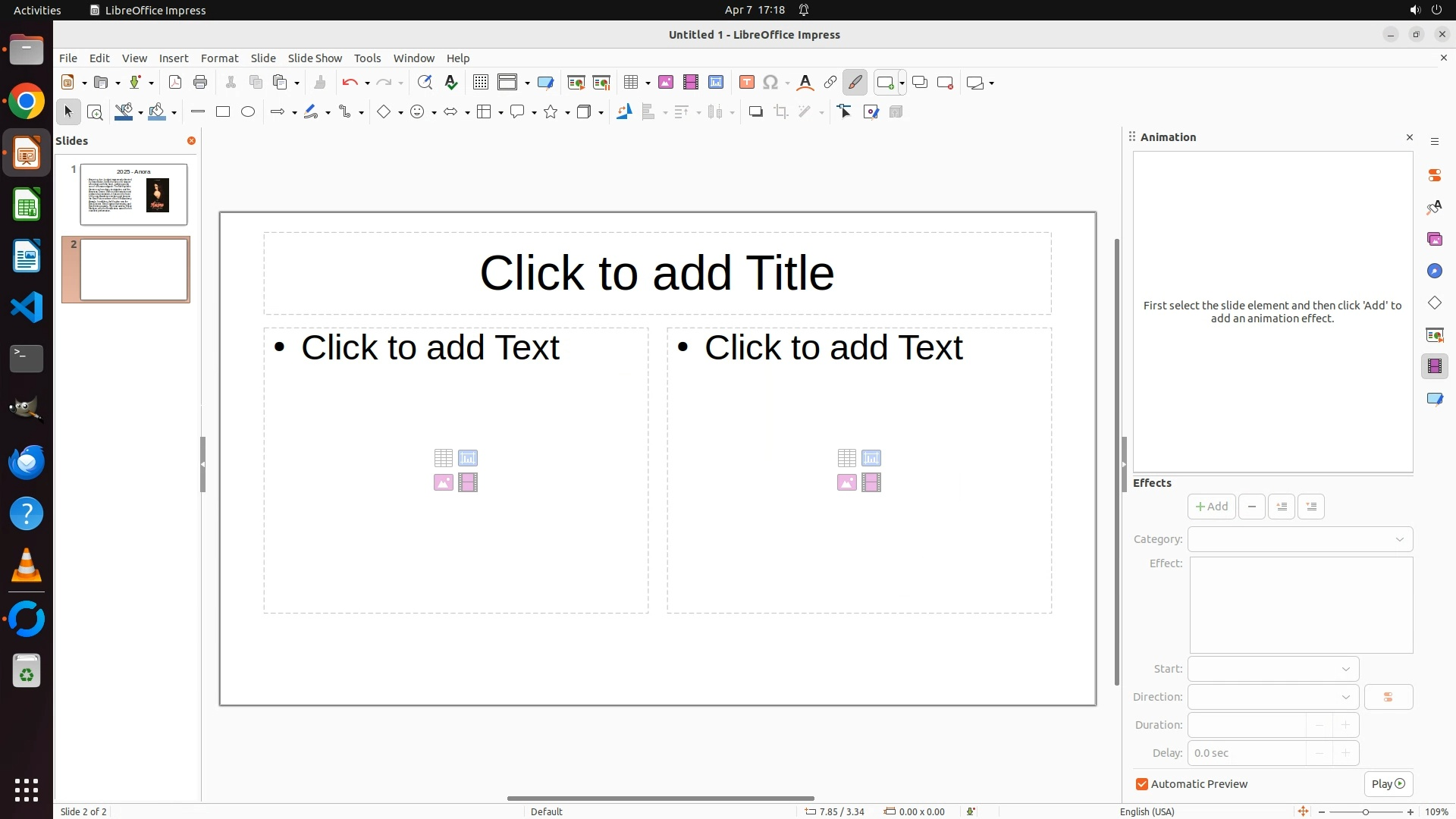Viewport: 1456px width, 819px height.
Task: Toggle the Shadow toolbar button
Action: (x=755, y=112)
